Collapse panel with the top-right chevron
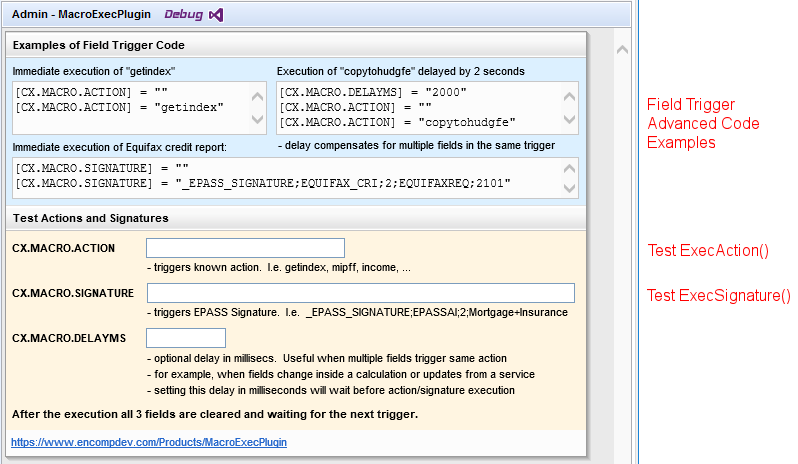Viewport: 798px width, 464px height. point(622,50)
